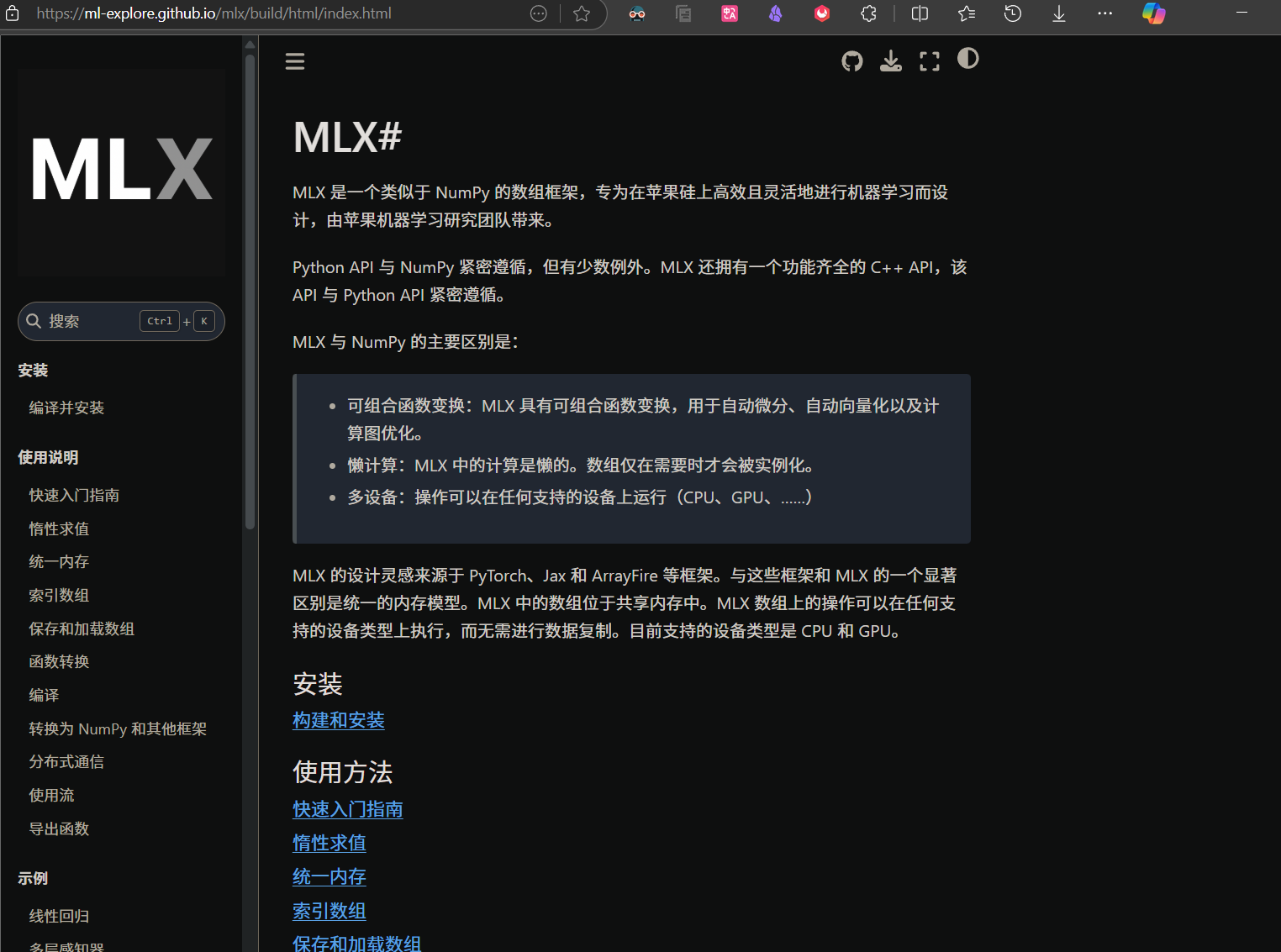The height and width of the screenshot is (952, 1281).
Task: Open the Favorites list icon
Action: tap(967, 13)
